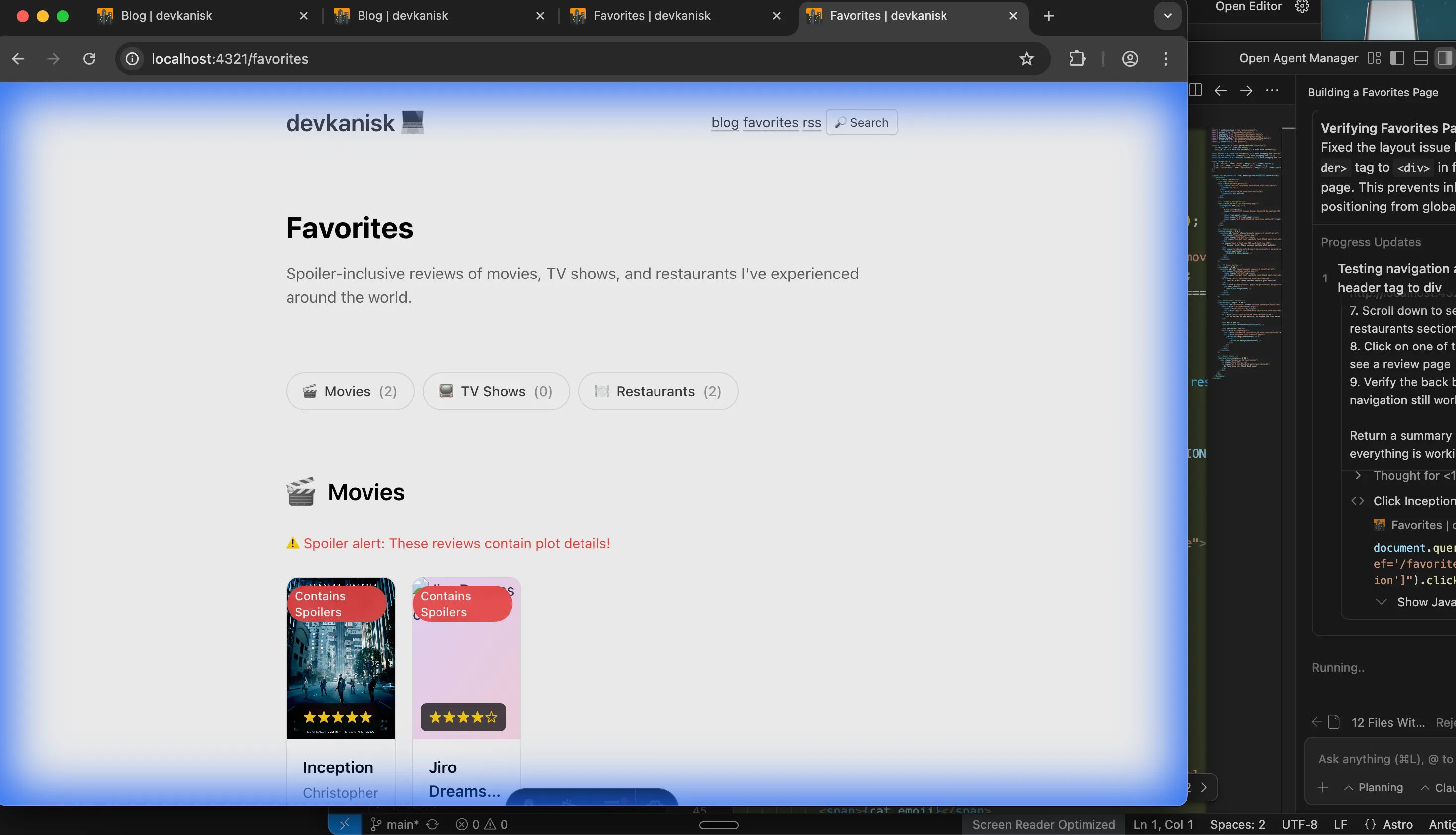Screen dimensions: 1456x835
Task: Click the bookmark star in the address bar
Action: (1026, 58)
